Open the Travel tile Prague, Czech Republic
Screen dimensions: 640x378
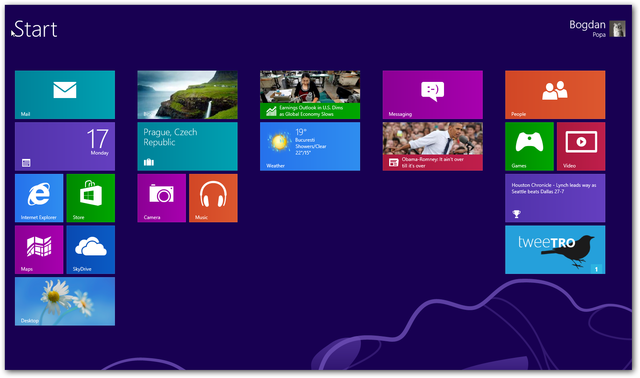(x=187, y=146)
